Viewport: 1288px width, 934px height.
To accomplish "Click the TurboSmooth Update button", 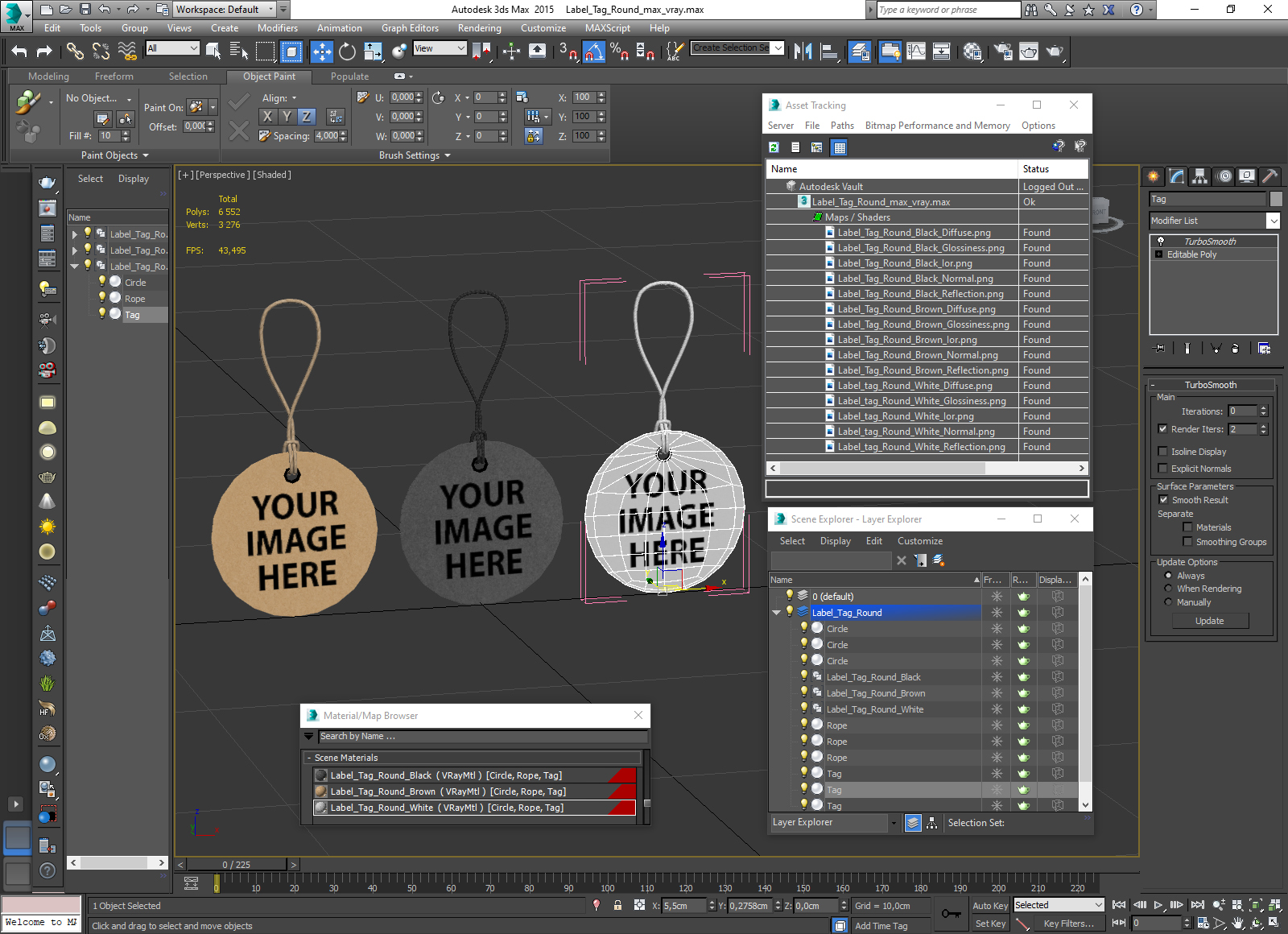I will 1209,621.
